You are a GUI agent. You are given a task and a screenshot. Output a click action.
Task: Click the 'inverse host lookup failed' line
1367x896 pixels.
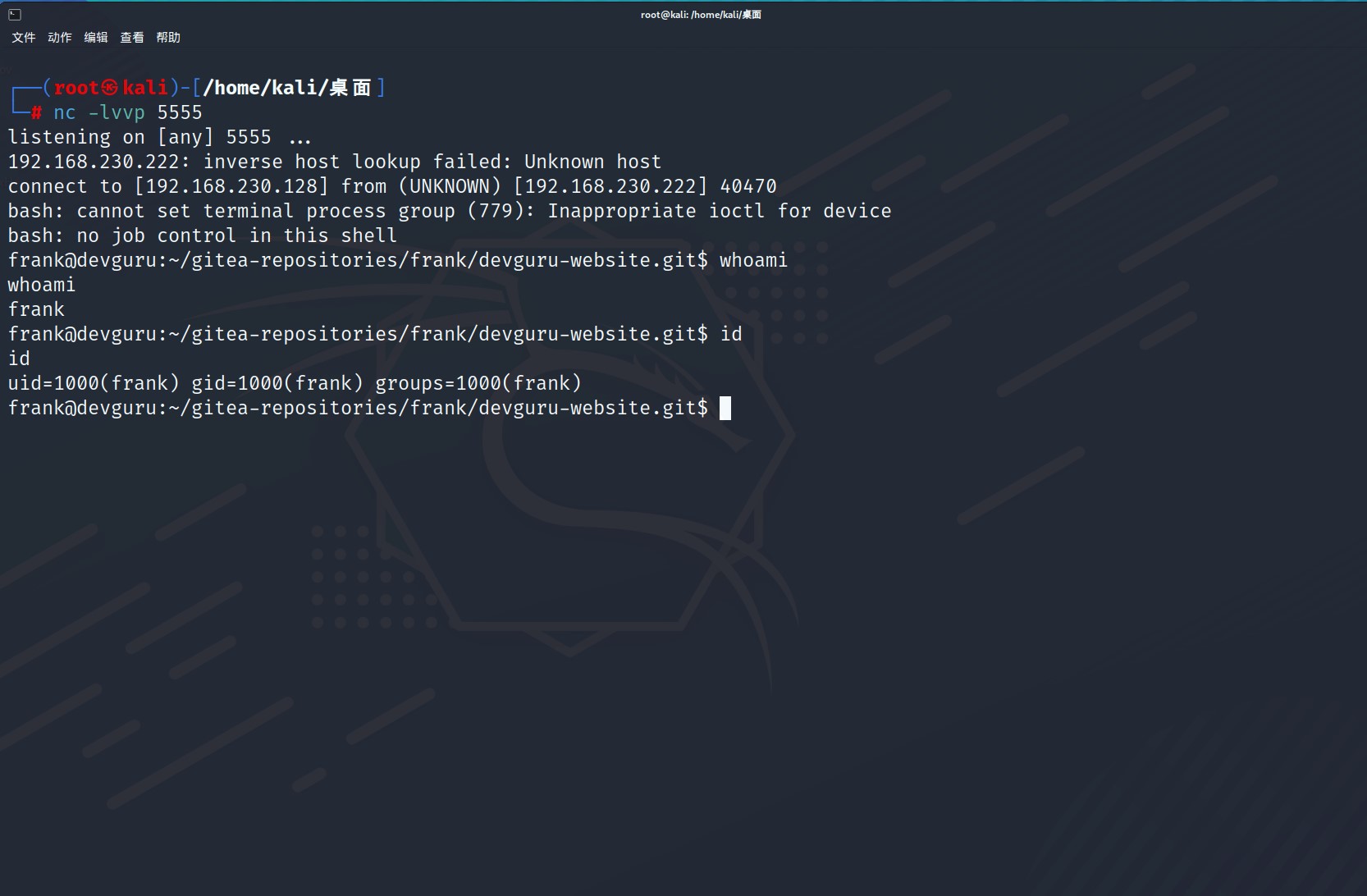(x=335, y=162)
